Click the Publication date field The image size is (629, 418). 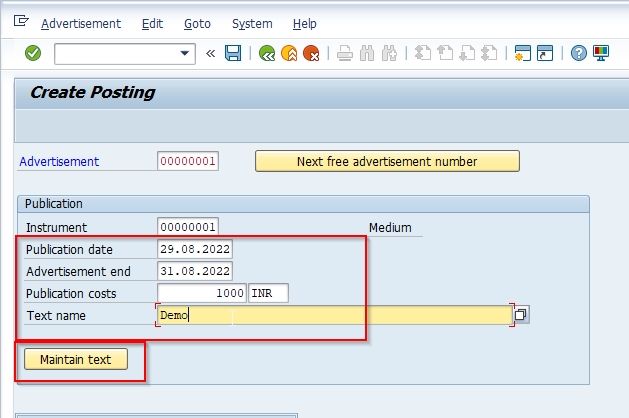tap(195, 249)
